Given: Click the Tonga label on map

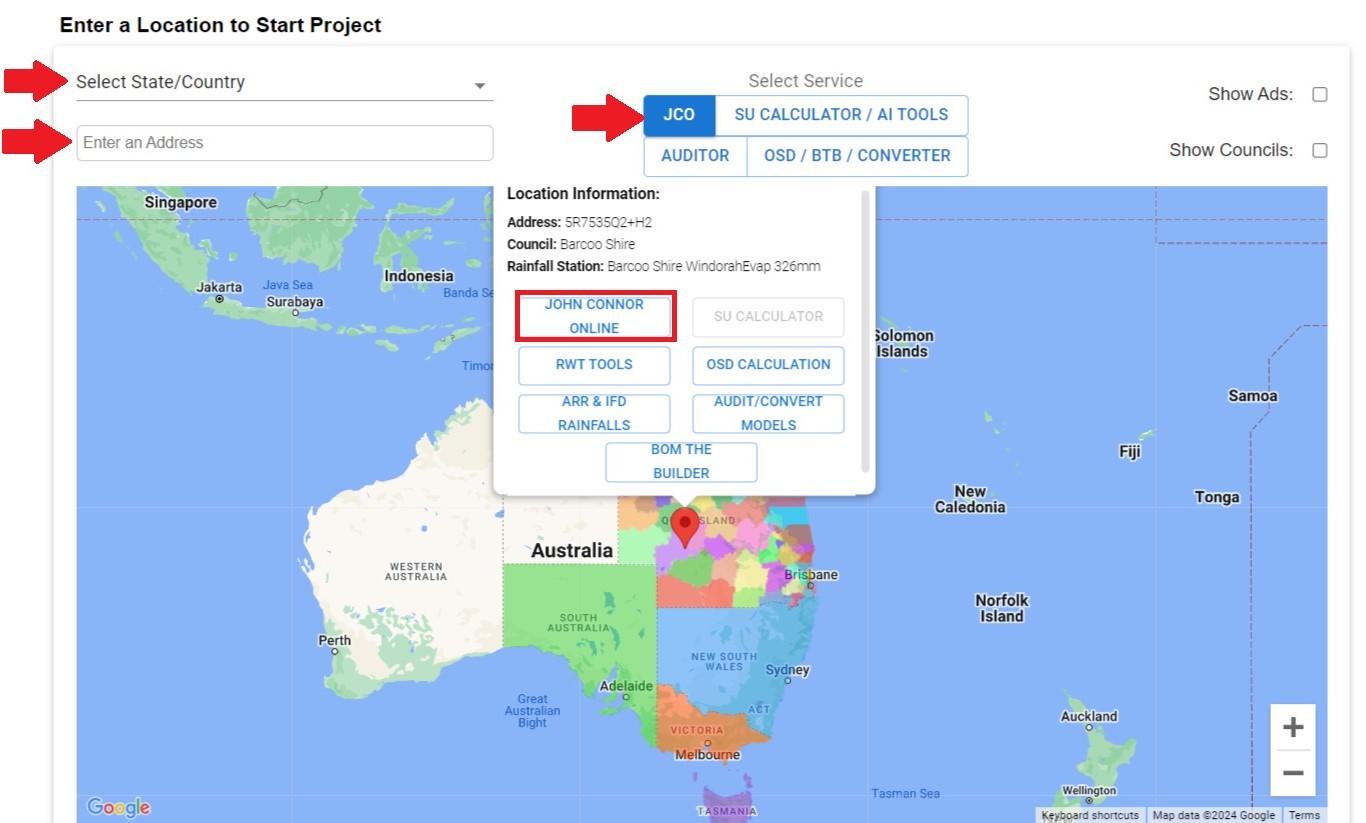Looking at the screenshot, I should point(1217,497).
